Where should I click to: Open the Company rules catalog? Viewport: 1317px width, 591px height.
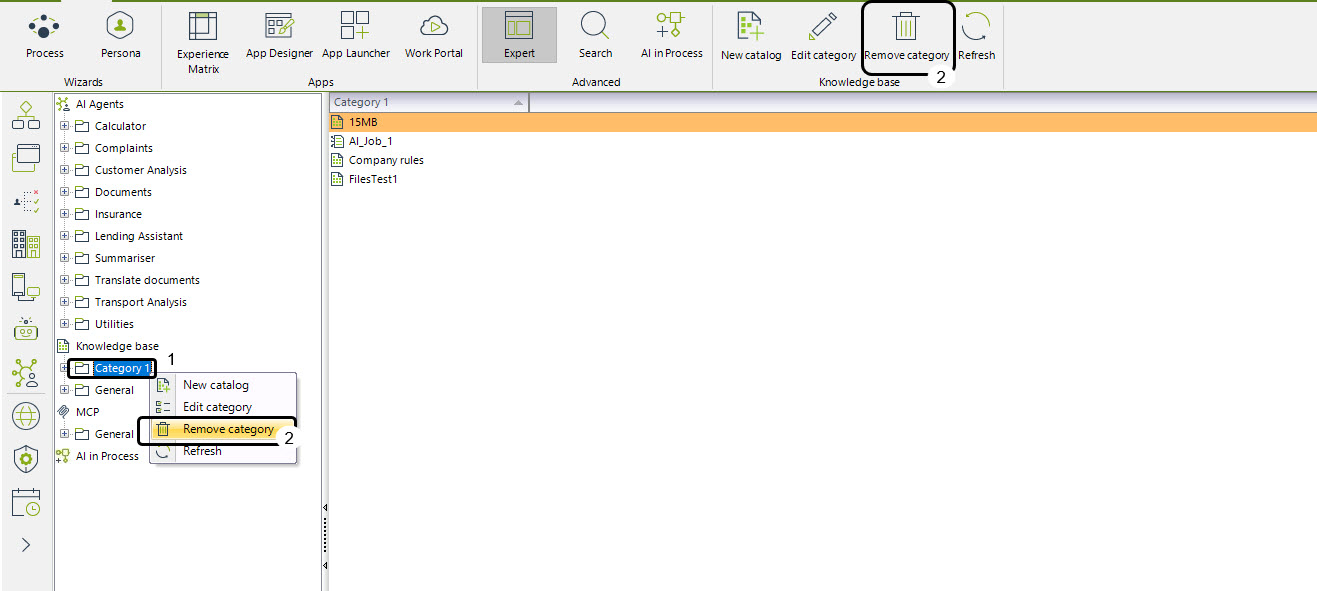(385, 160)
